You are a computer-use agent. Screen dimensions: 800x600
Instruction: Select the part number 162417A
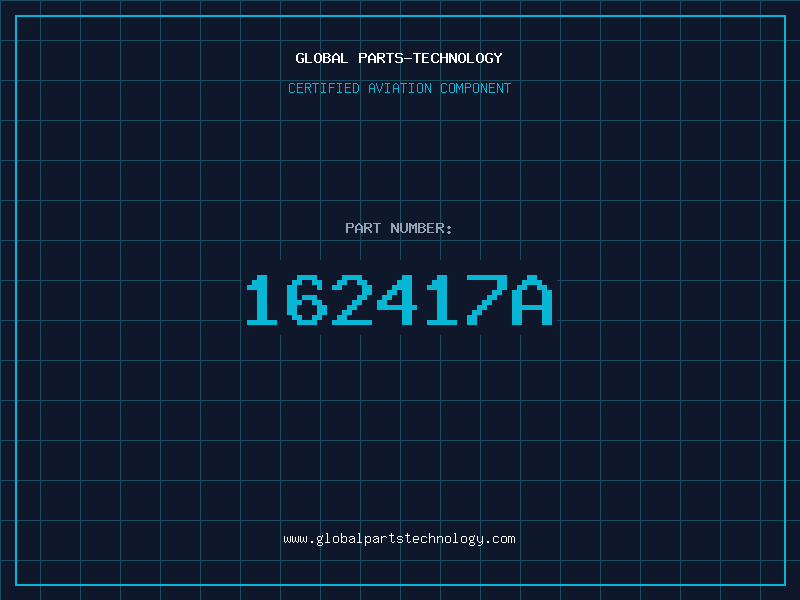pyautogui.click(x=399, y=300)
